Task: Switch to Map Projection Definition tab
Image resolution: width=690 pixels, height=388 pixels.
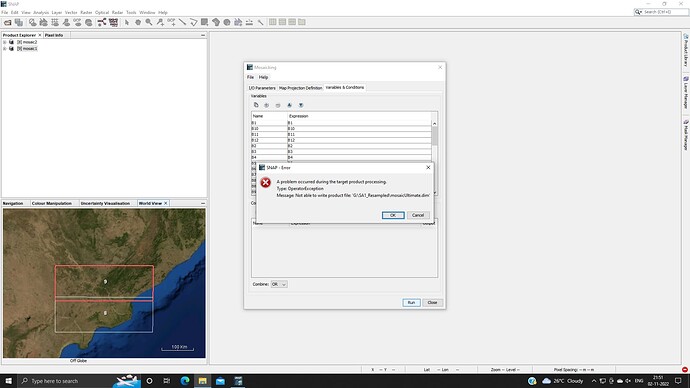Action: (x=301, y=88)
